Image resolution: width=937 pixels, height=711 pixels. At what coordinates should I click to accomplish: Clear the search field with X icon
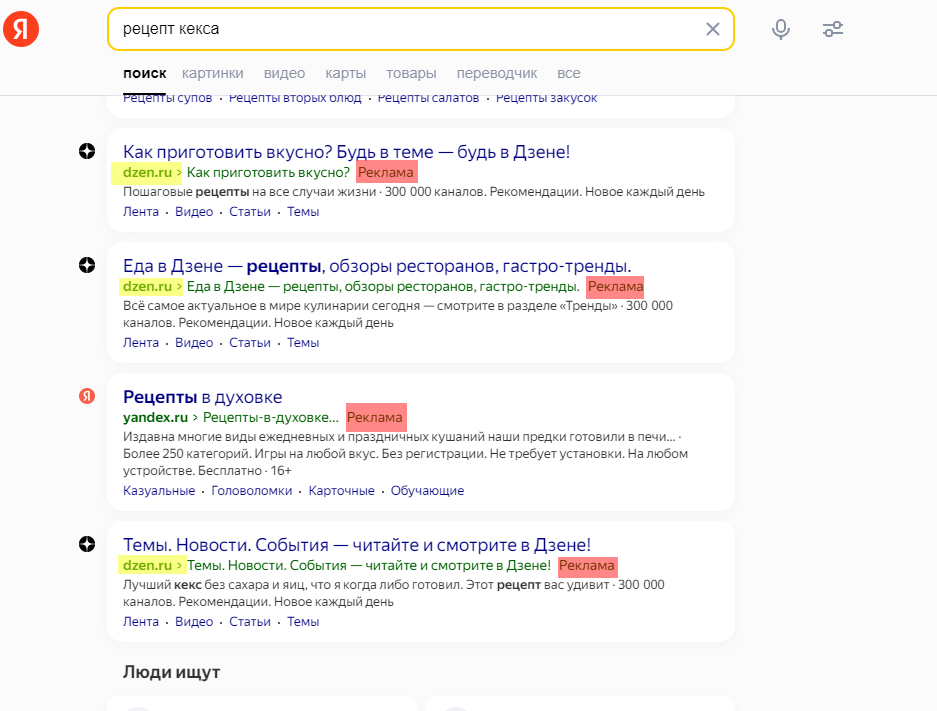coord(712,29)
